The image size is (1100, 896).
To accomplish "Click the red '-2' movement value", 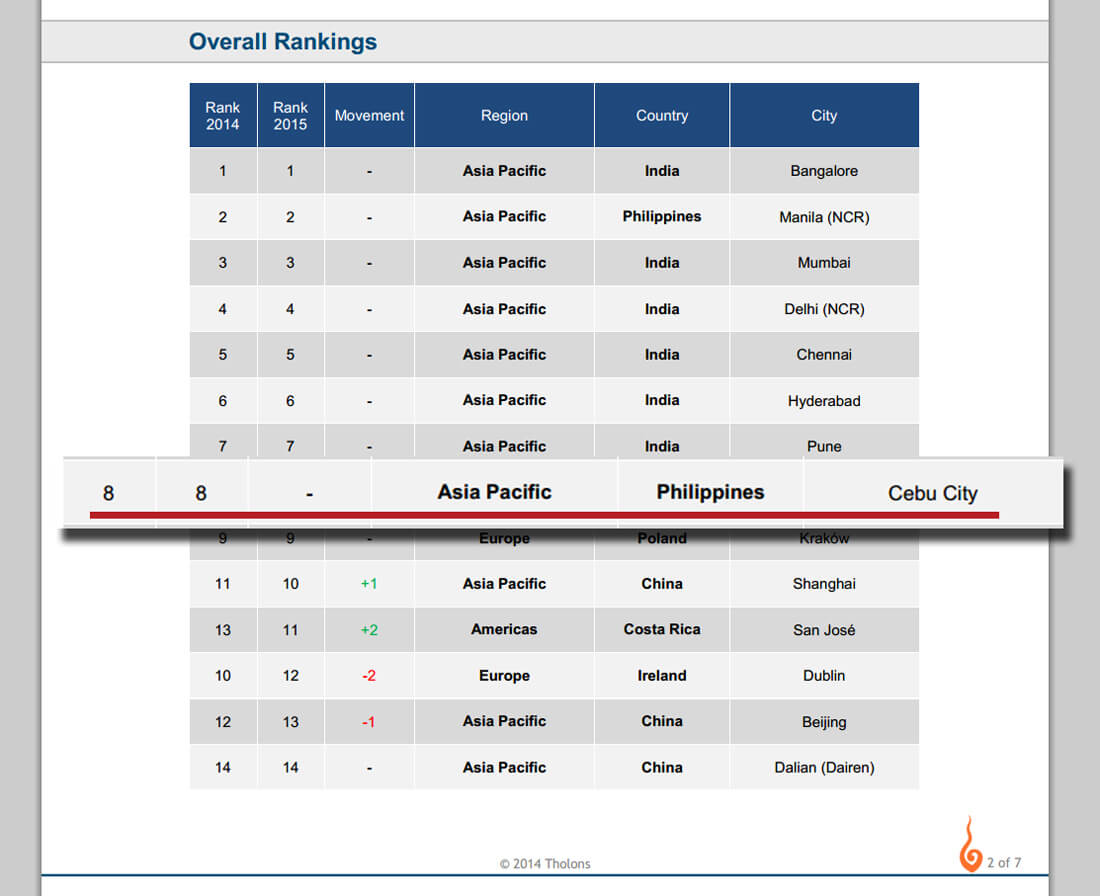I will click(369, 676).
